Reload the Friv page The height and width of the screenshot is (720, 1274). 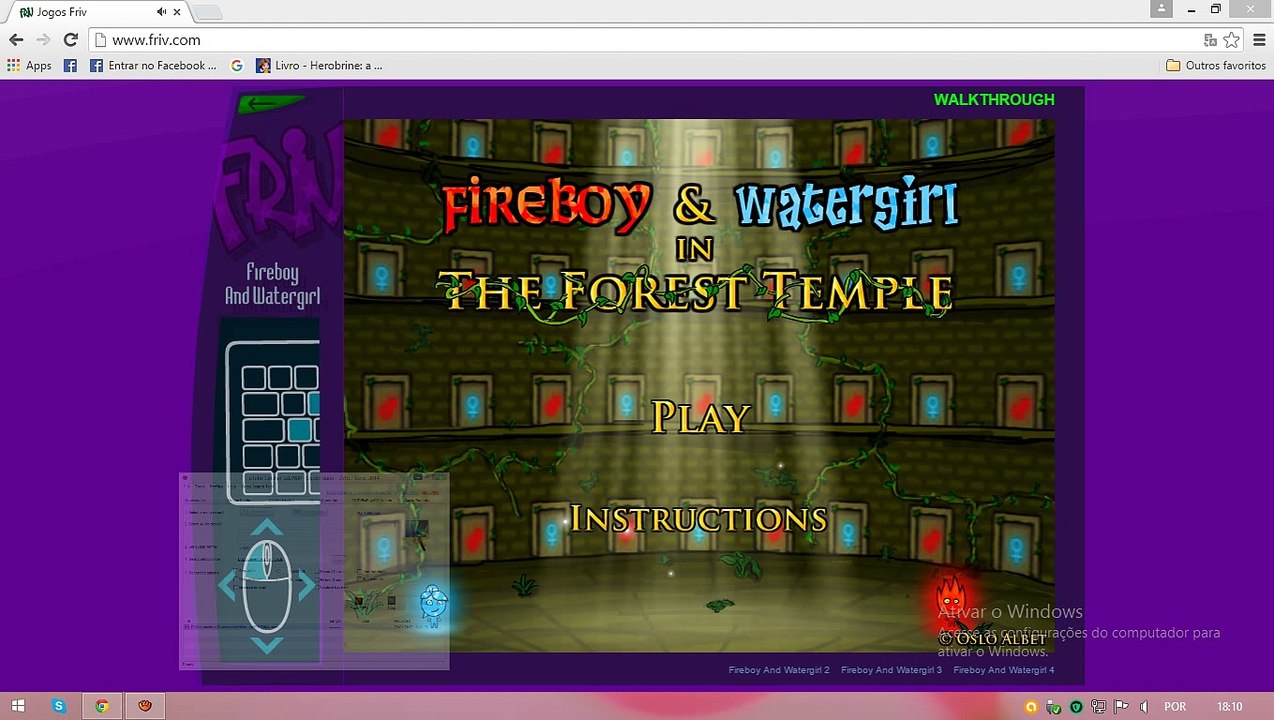pyautogui.click(x=70, y=40)
